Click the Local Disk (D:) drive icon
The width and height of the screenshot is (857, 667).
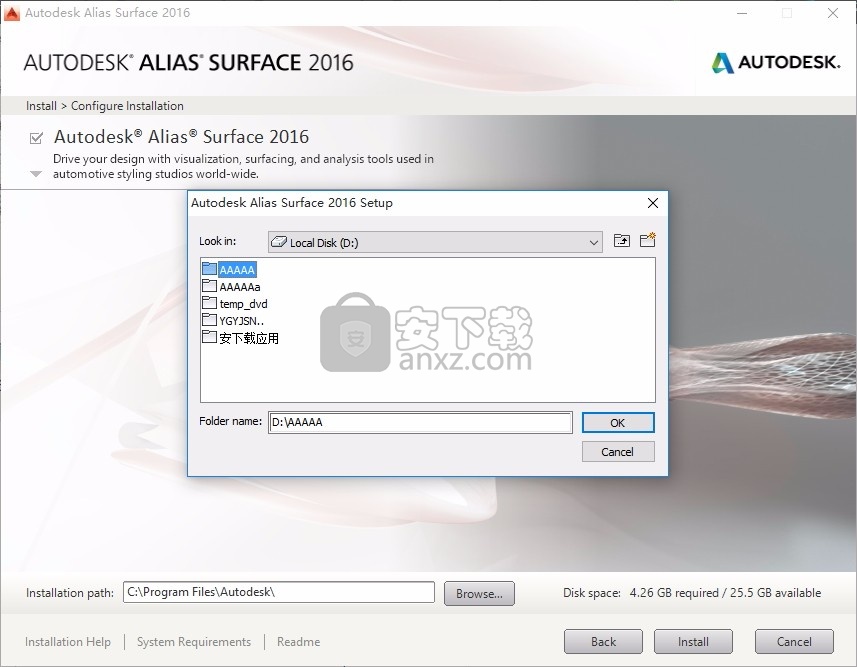pos(279,242)
